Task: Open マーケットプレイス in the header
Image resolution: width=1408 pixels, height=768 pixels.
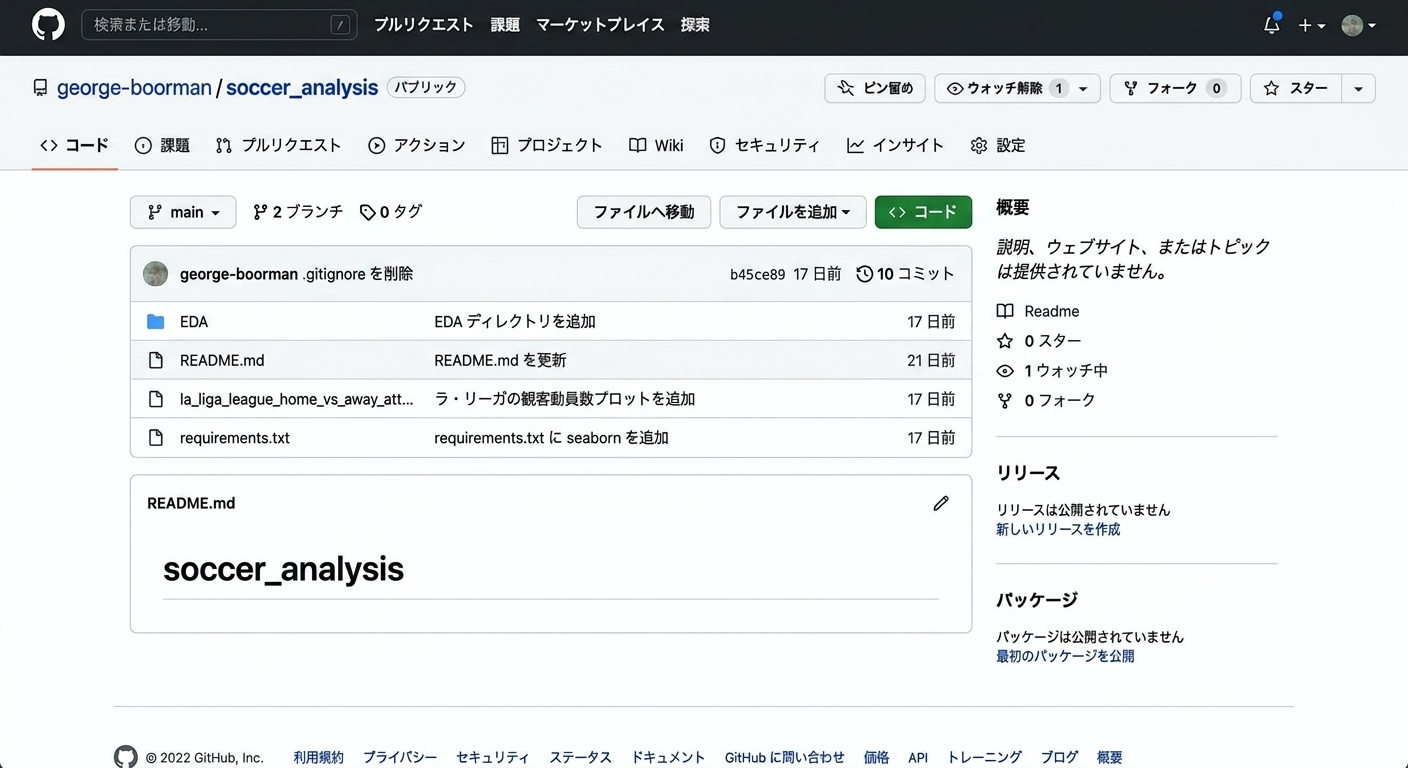Action: pos(600,25)
